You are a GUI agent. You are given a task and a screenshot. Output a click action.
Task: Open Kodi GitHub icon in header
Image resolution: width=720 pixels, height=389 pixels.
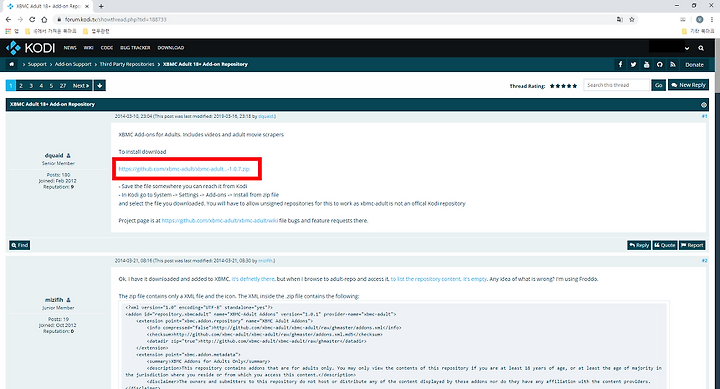point(659,64)
